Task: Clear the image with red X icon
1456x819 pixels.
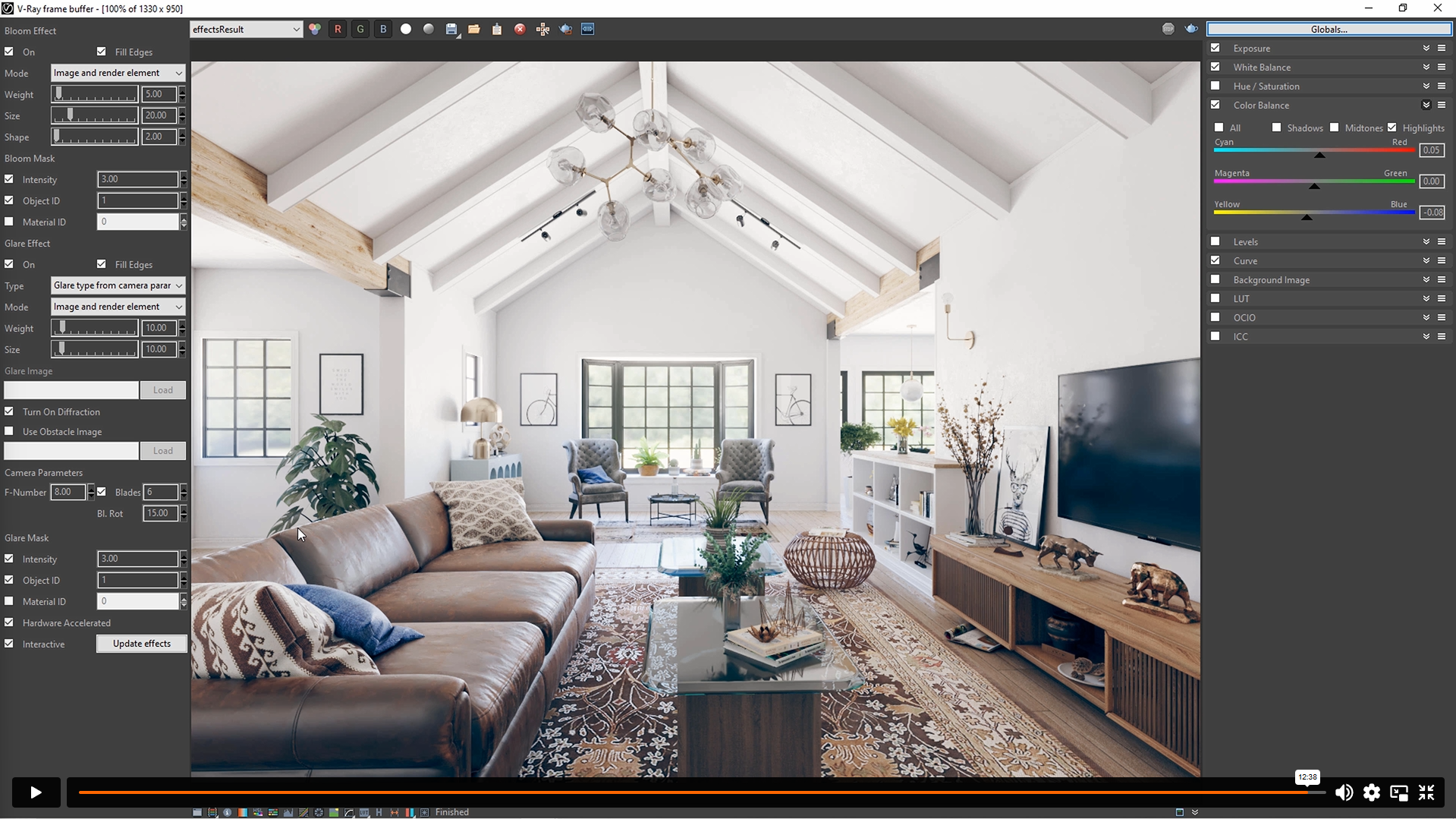Action: (x=520, y=29)
